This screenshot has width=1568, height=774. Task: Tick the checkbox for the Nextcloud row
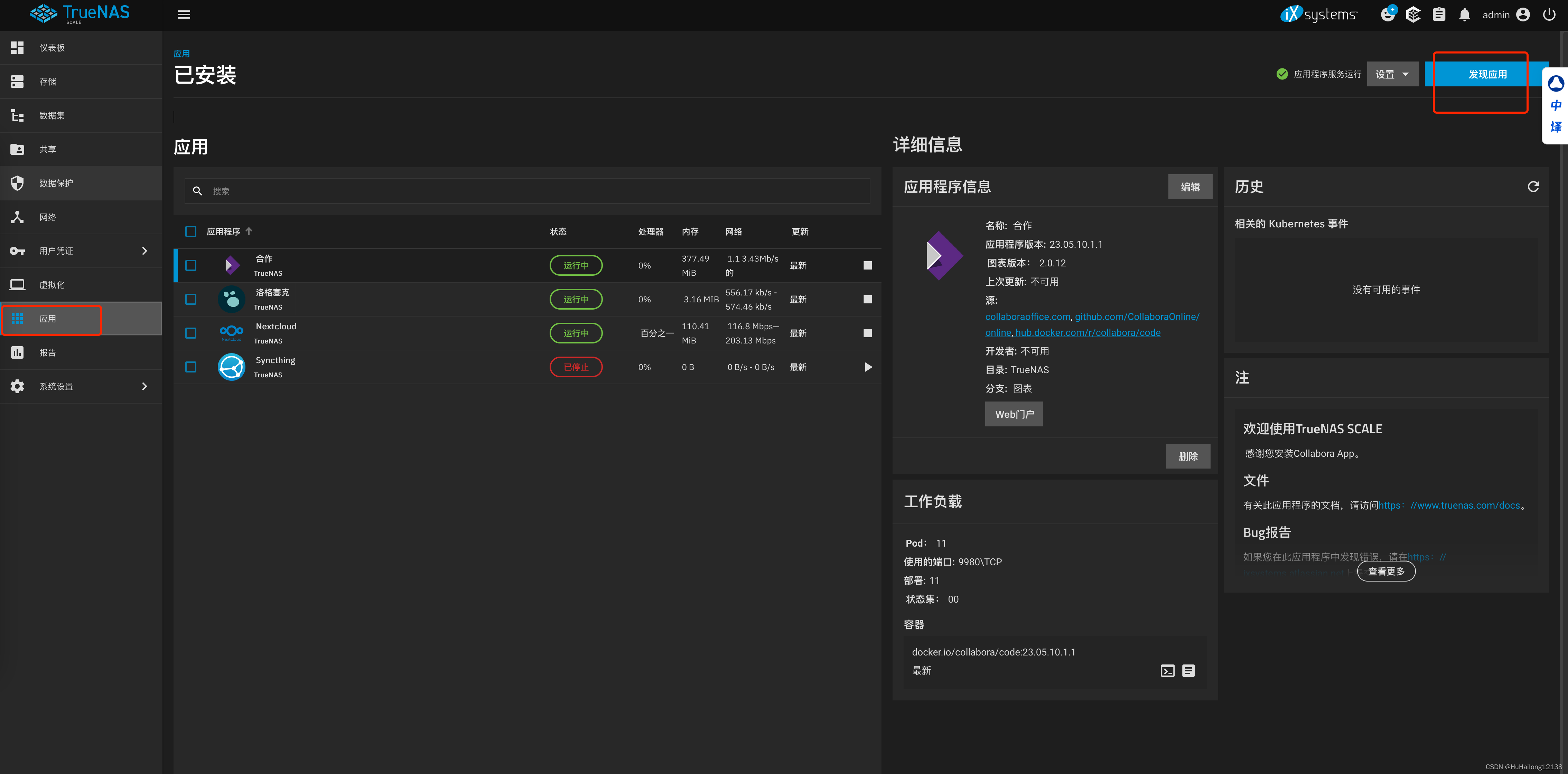click(190, 333)
